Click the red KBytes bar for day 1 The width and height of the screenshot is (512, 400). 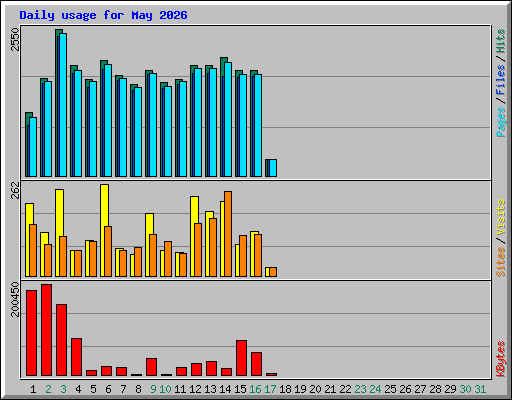31,333
